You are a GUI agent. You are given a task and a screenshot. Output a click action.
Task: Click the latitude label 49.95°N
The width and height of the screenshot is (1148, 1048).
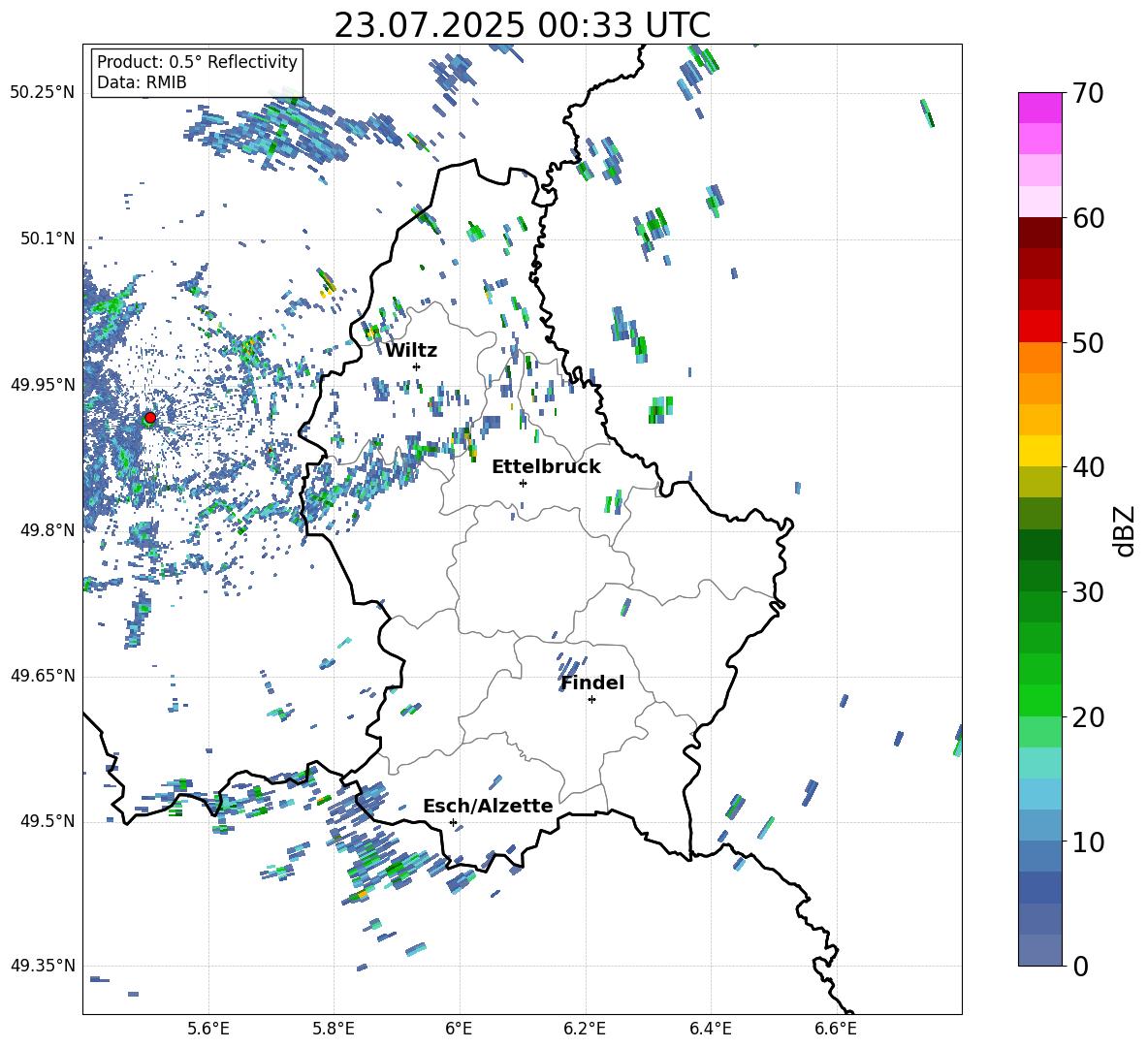(x=43, y=384)
